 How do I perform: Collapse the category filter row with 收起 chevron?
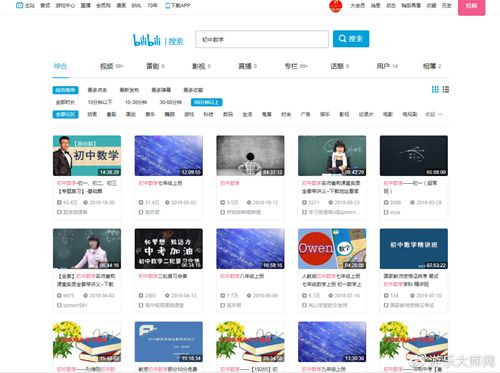(x=434, y=114)
